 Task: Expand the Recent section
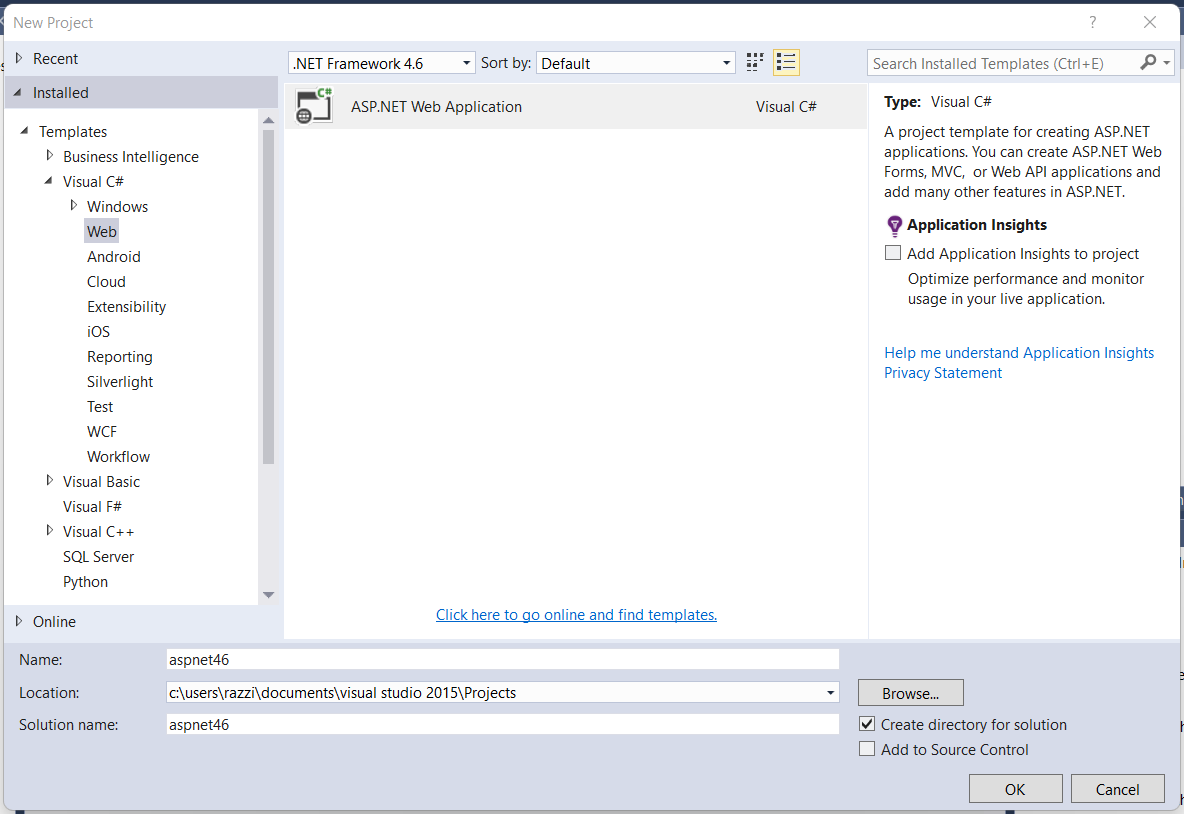coord(19,58)
